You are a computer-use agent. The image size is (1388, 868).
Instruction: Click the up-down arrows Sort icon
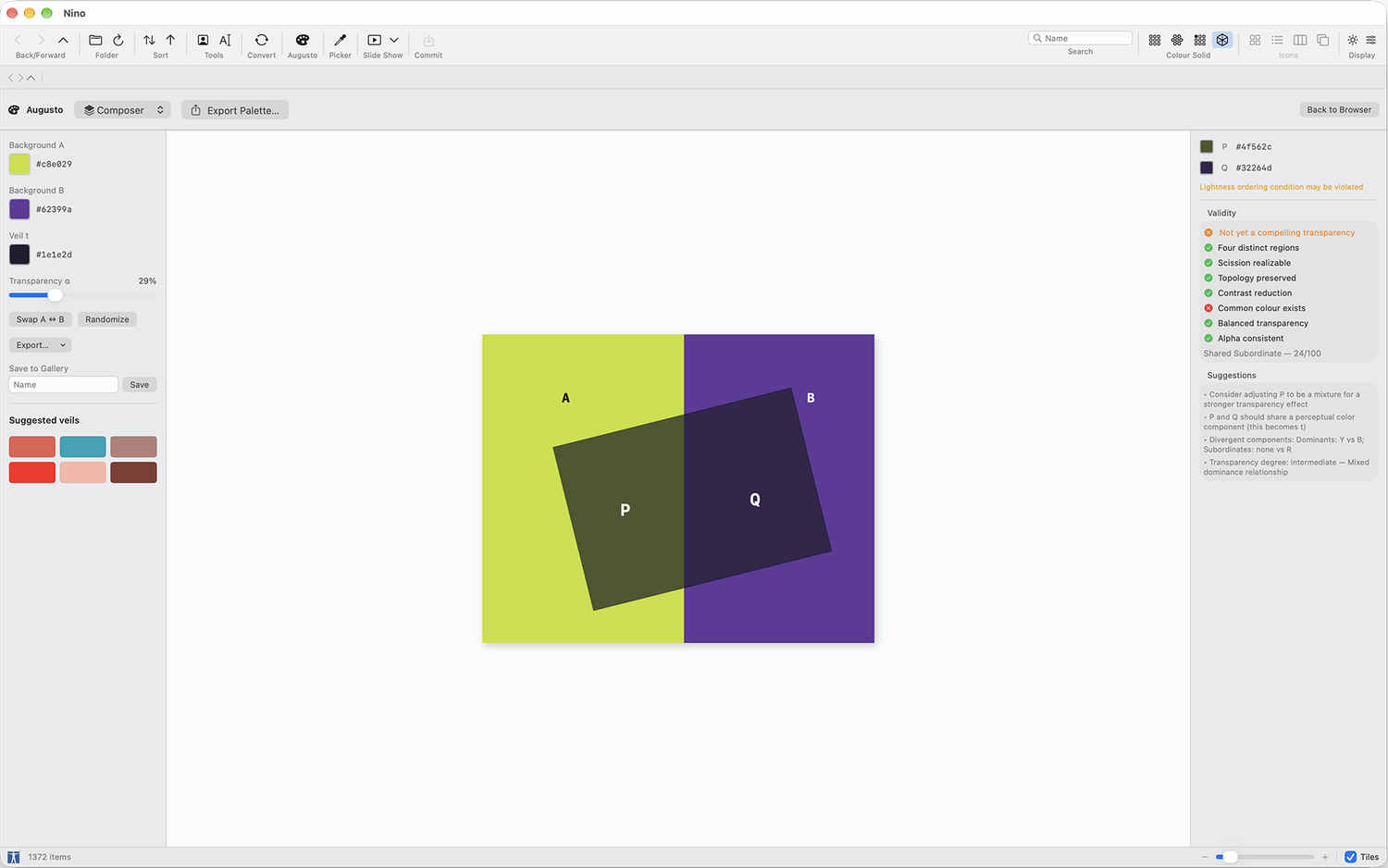[149, 40]
